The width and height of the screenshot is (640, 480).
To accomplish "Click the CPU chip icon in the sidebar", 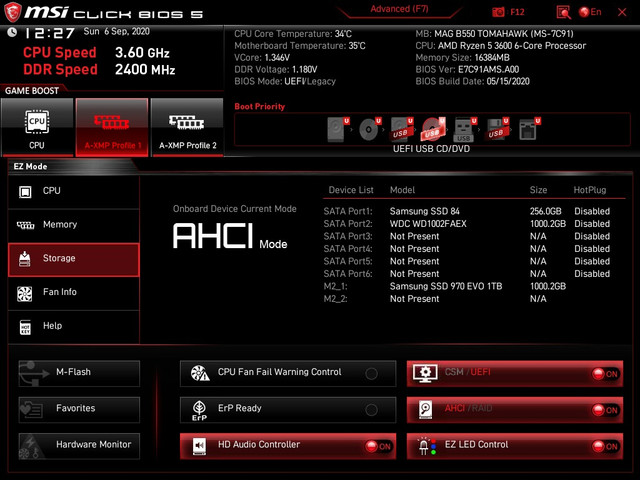I will [25, 191].
